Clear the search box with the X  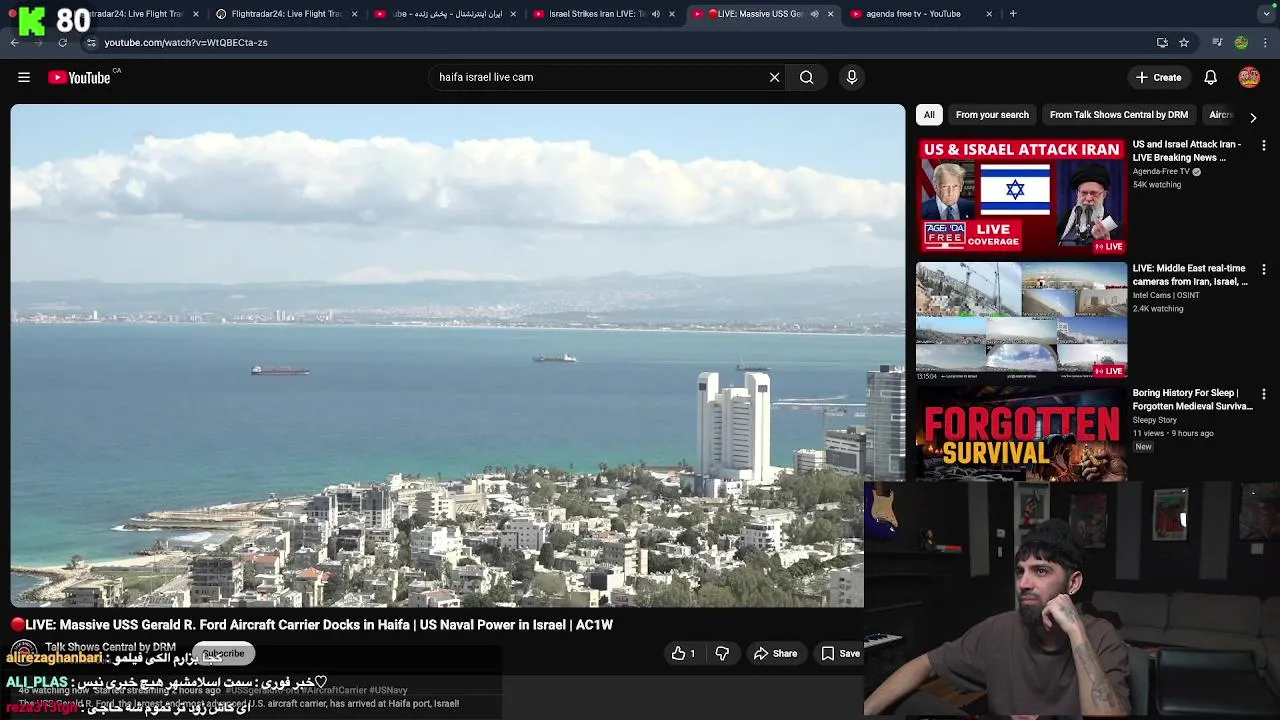[x=774, y=77]
